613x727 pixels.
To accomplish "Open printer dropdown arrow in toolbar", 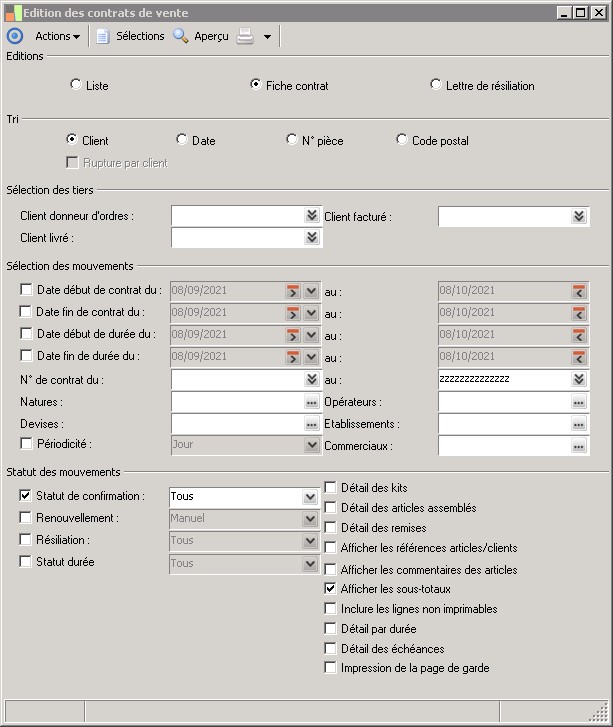I will pos(267,37).
